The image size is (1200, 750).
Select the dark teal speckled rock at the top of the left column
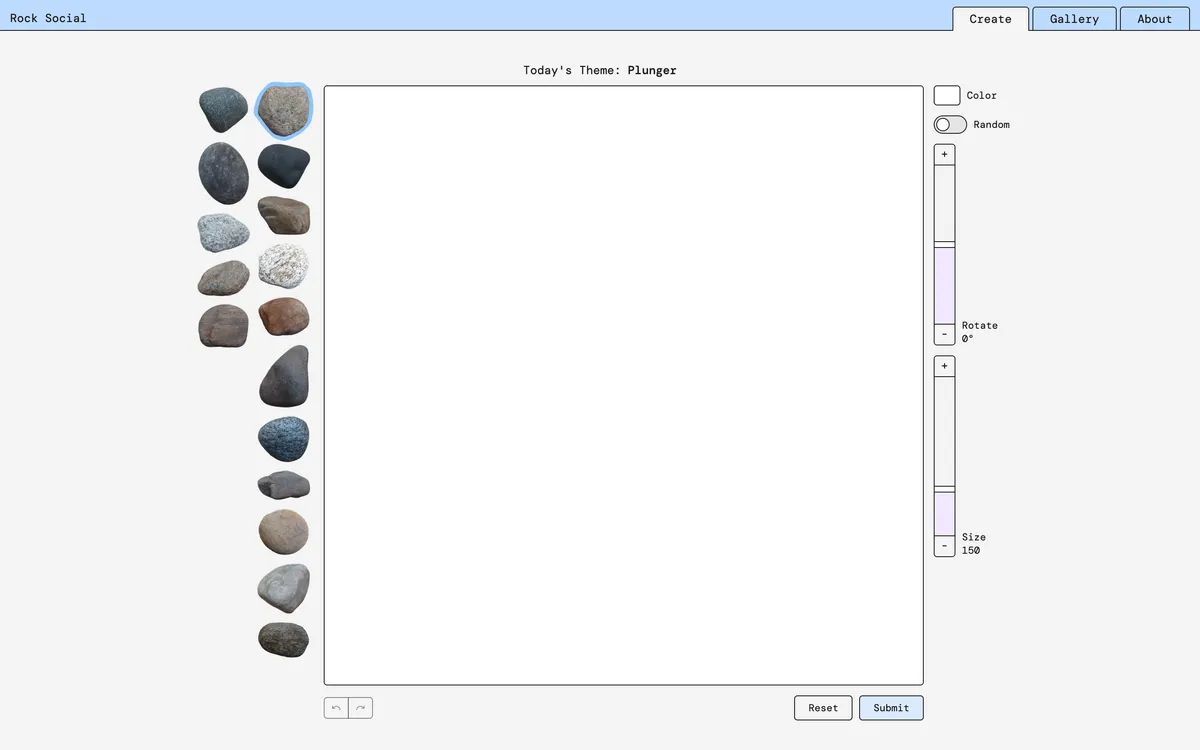click(223, 110)
